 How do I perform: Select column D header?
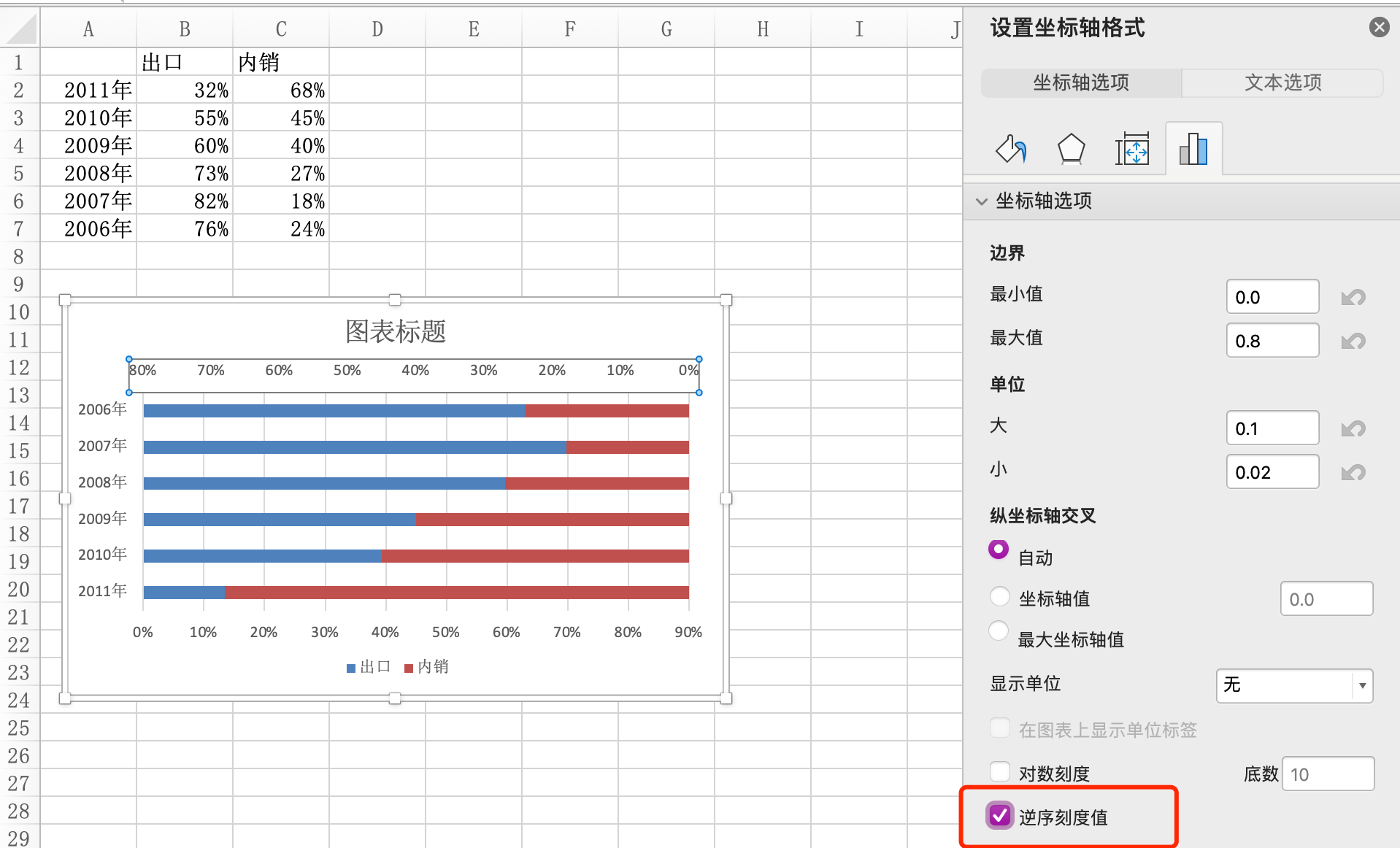[377, 29]
